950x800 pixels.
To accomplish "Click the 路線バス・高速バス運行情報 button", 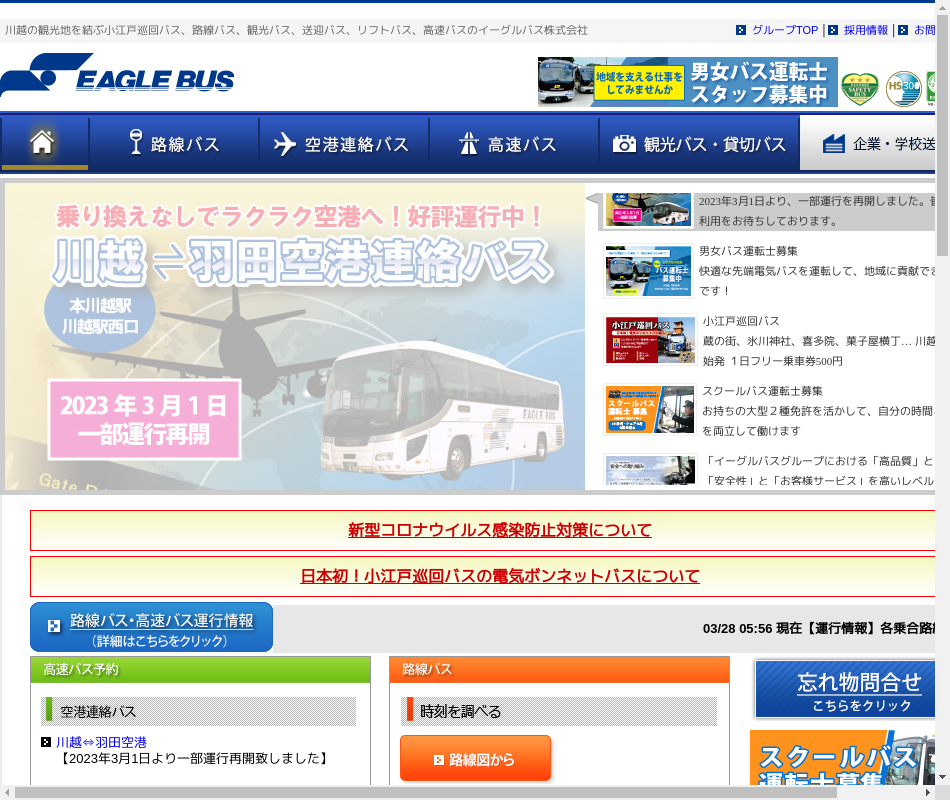I will coord(151,627).
